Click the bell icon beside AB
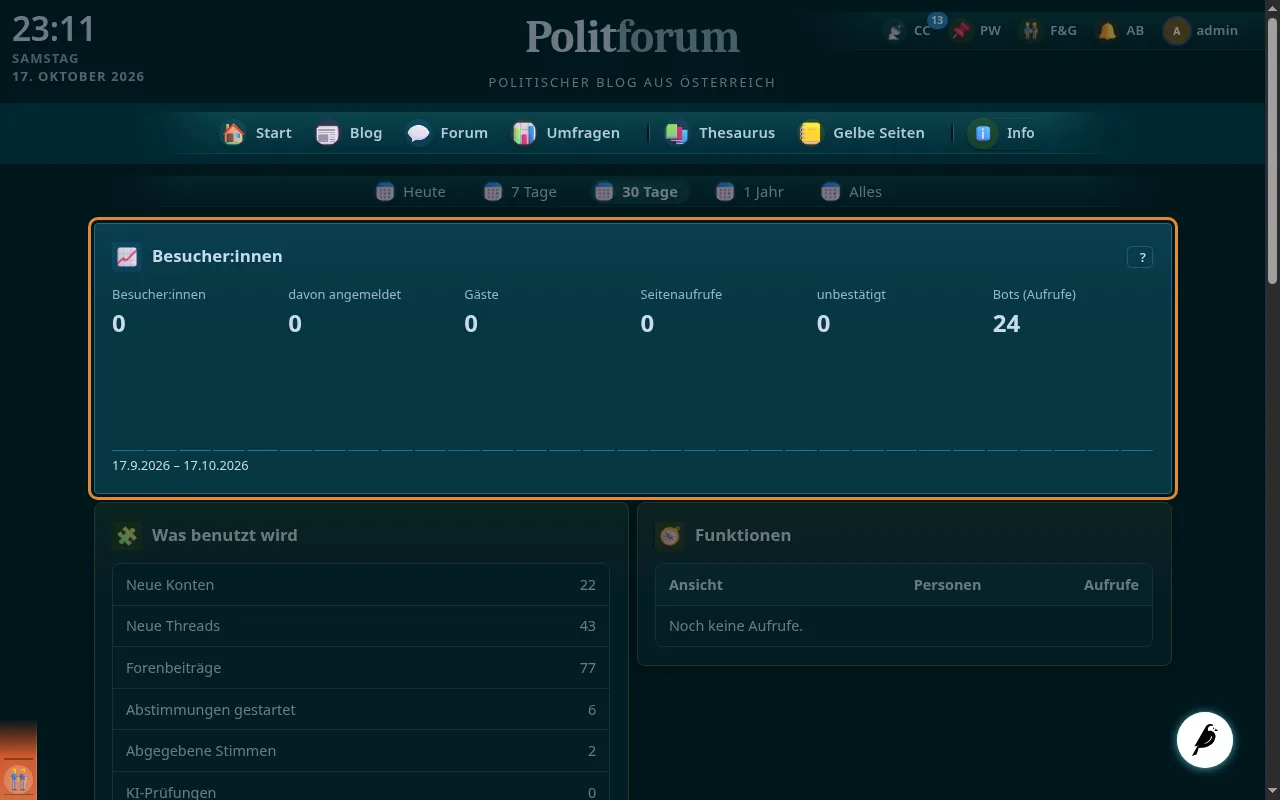Image resolution: width=1280 pixels, height=800 pixels. point(1107,31)
